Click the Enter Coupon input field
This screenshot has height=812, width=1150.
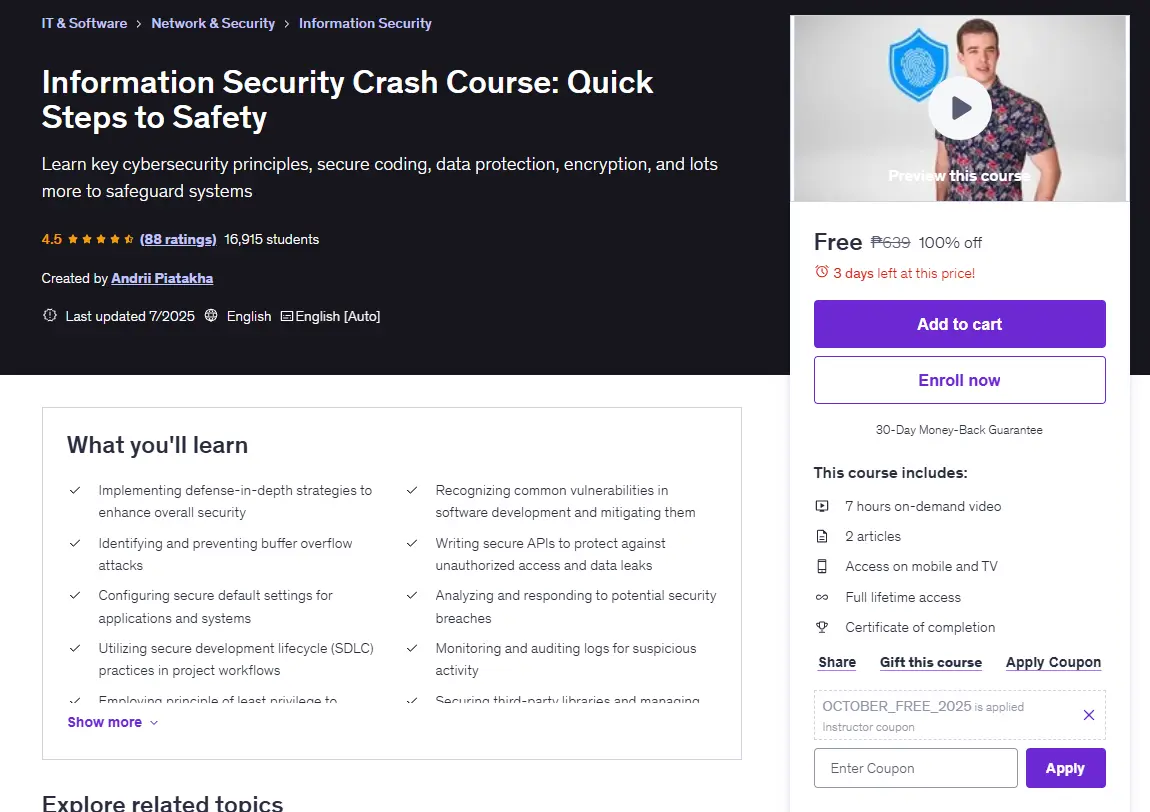915,768
